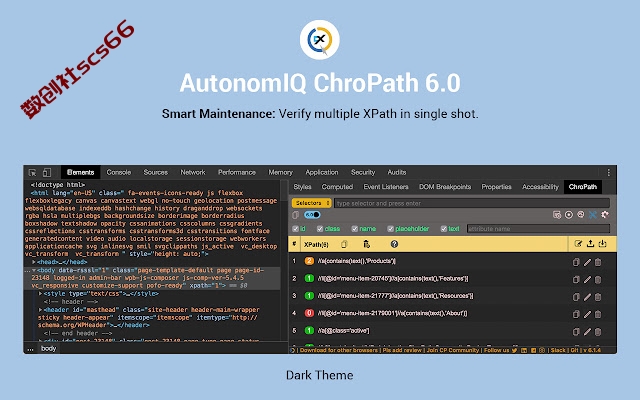
Task: Open the GH link in footer
Action: tap(574, 350)
